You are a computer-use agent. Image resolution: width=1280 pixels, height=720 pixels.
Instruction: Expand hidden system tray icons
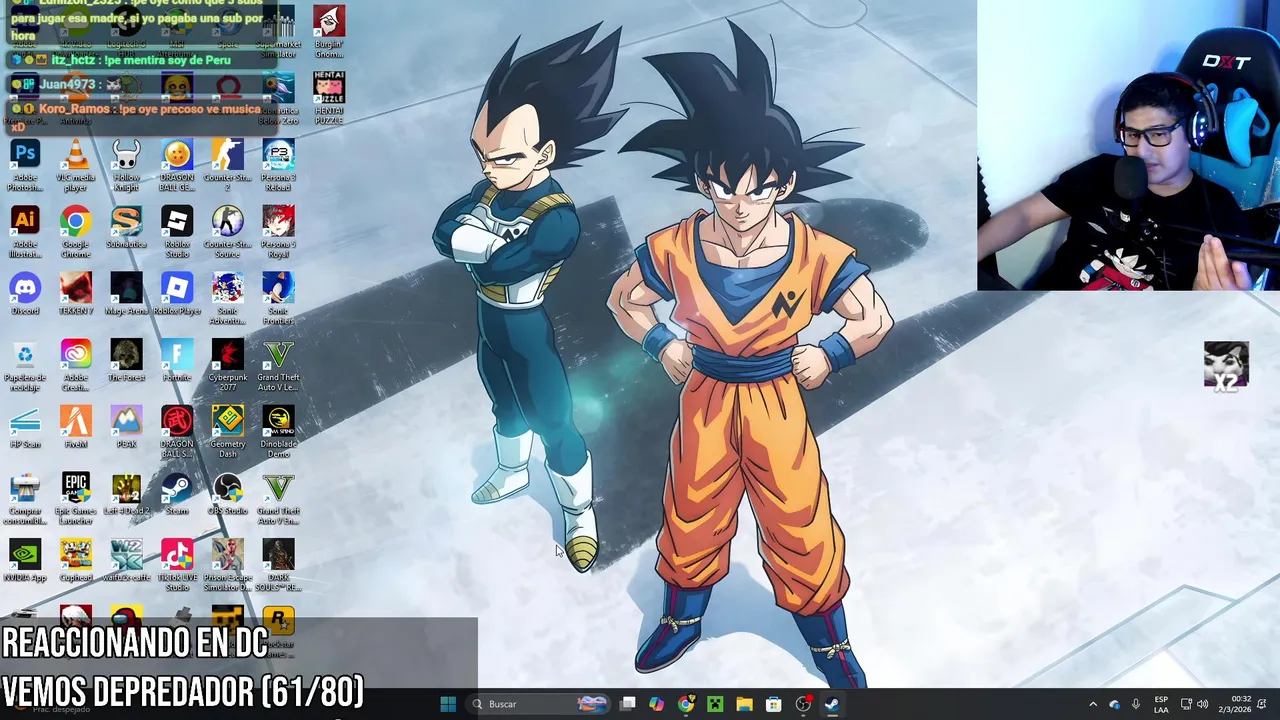[1092, 704]
